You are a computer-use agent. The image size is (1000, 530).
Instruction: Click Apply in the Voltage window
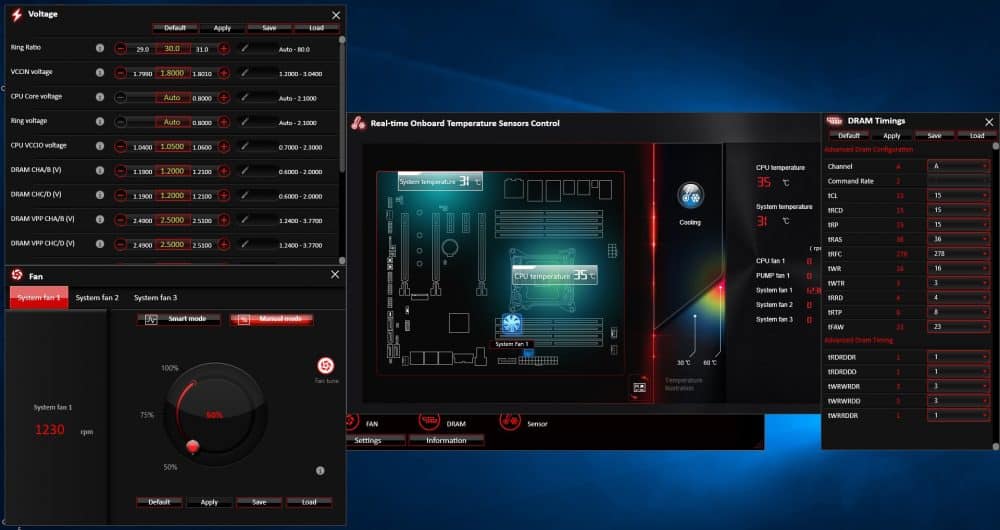point(222,28)
